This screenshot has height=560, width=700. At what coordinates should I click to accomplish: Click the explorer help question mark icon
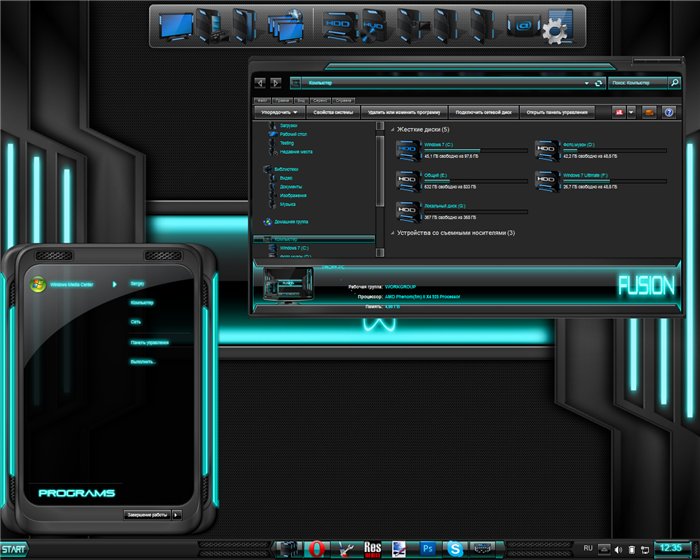pos(668,112)
